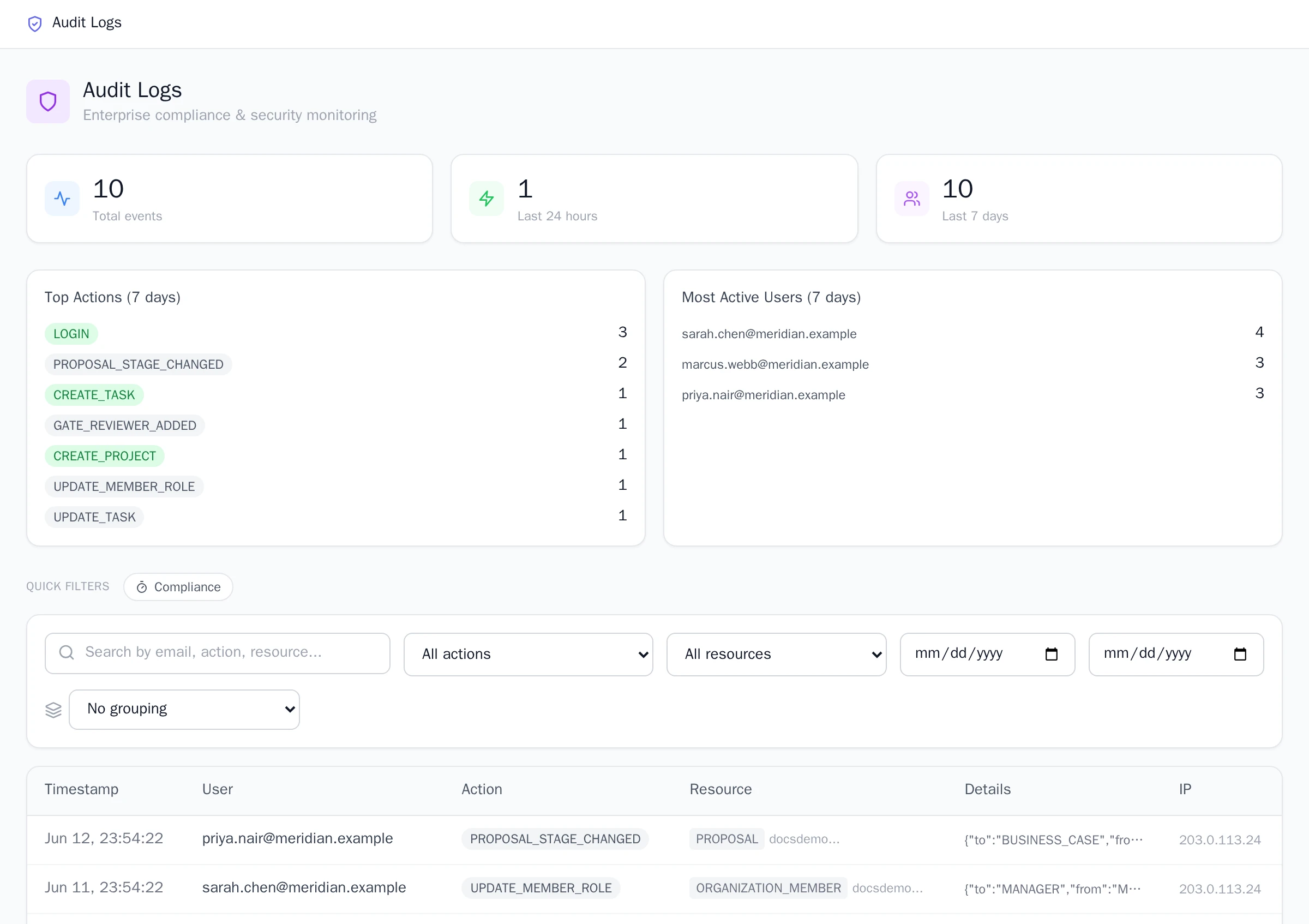The image size is (1309, 924).
Task: Click the Action column header
Action: 482,789
